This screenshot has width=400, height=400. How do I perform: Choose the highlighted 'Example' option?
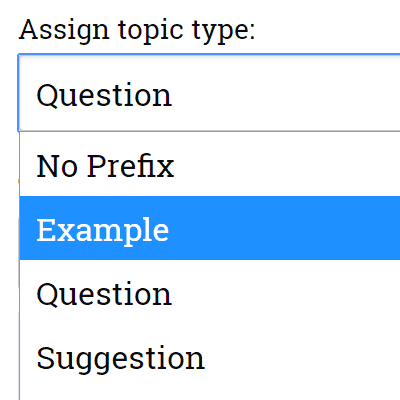pyautogui.click(x=210, y=228)
